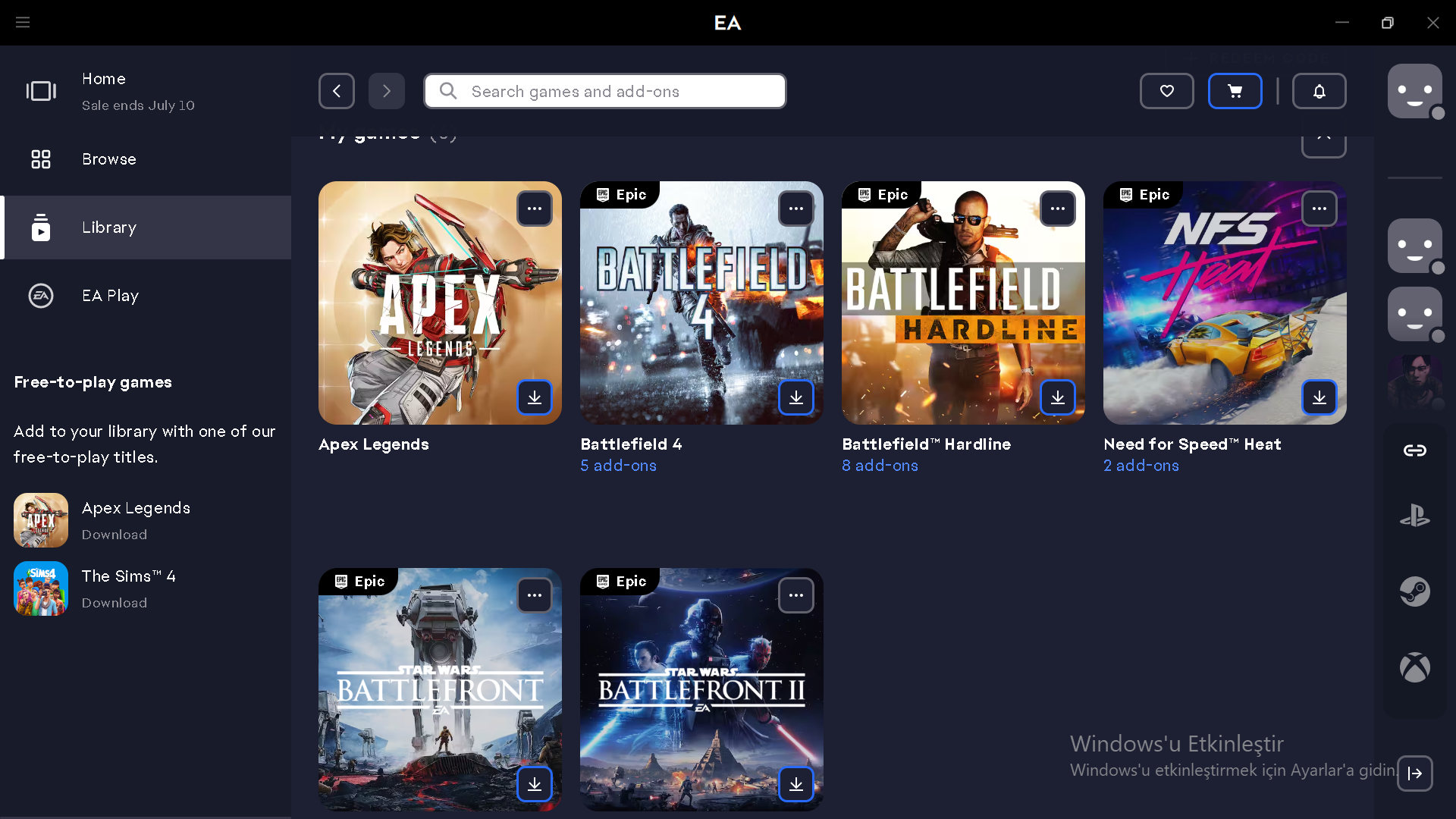Go forward to next page
Image resolution: width=1456 pixels, height=819 pixels.
(387, 91)
